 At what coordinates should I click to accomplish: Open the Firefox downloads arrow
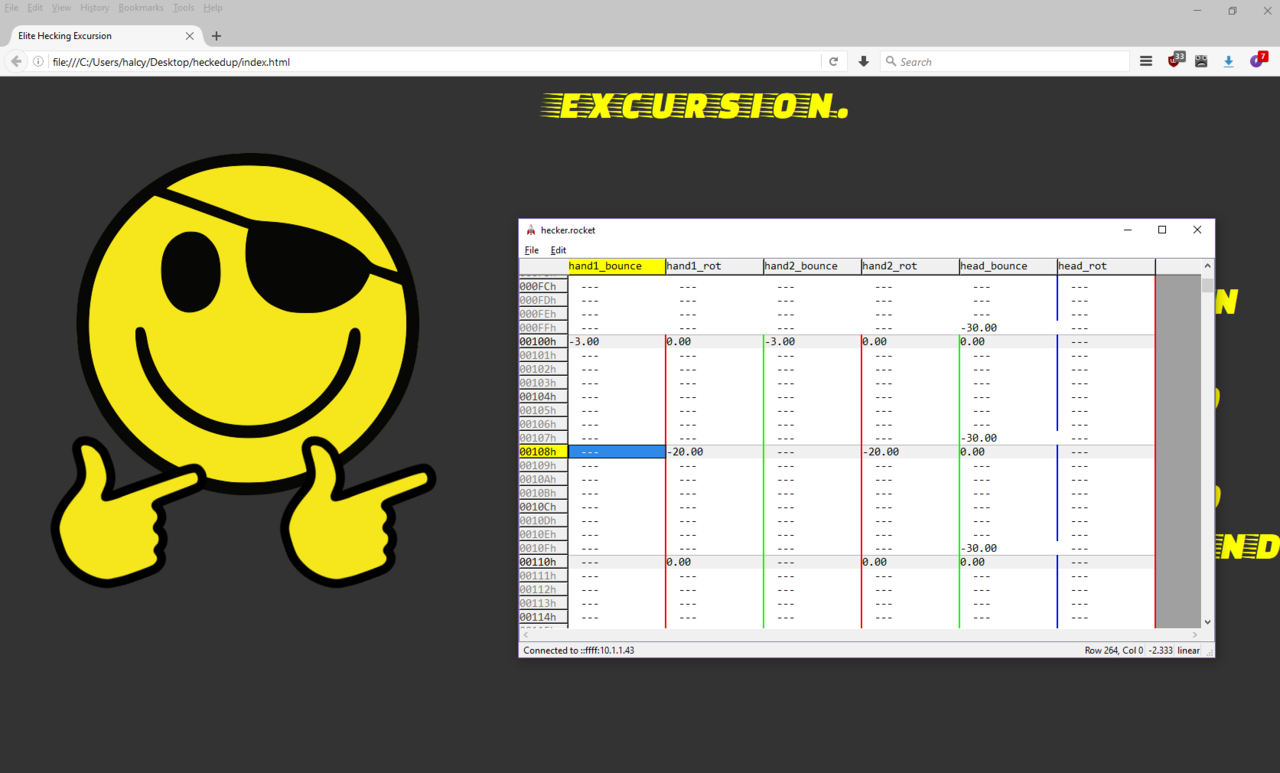864,62
